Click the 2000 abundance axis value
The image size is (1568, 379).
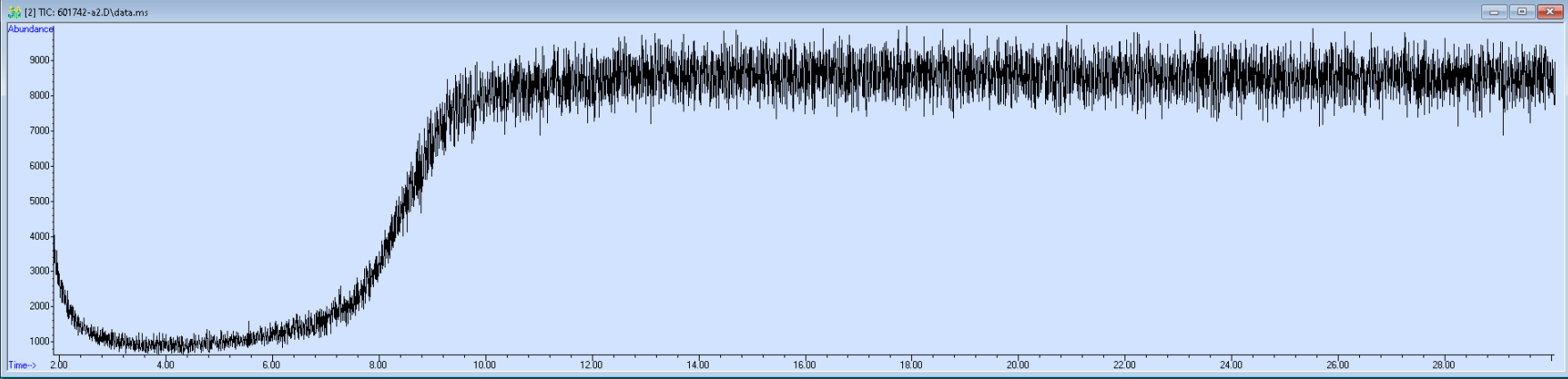coord(39,306)
